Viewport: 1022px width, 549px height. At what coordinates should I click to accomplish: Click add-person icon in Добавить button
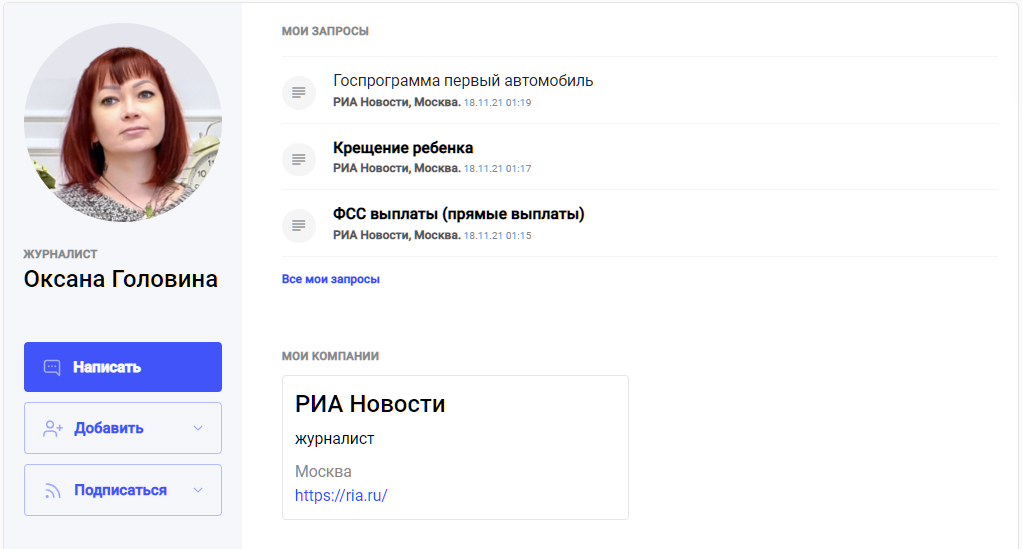point(53,428)
